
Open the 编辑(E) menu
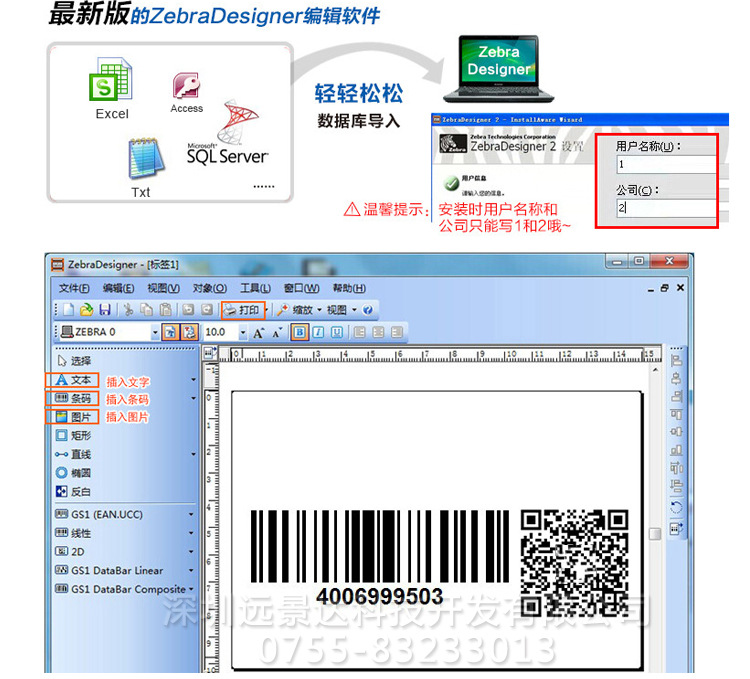pyautogui.click(x=118, y=288)
